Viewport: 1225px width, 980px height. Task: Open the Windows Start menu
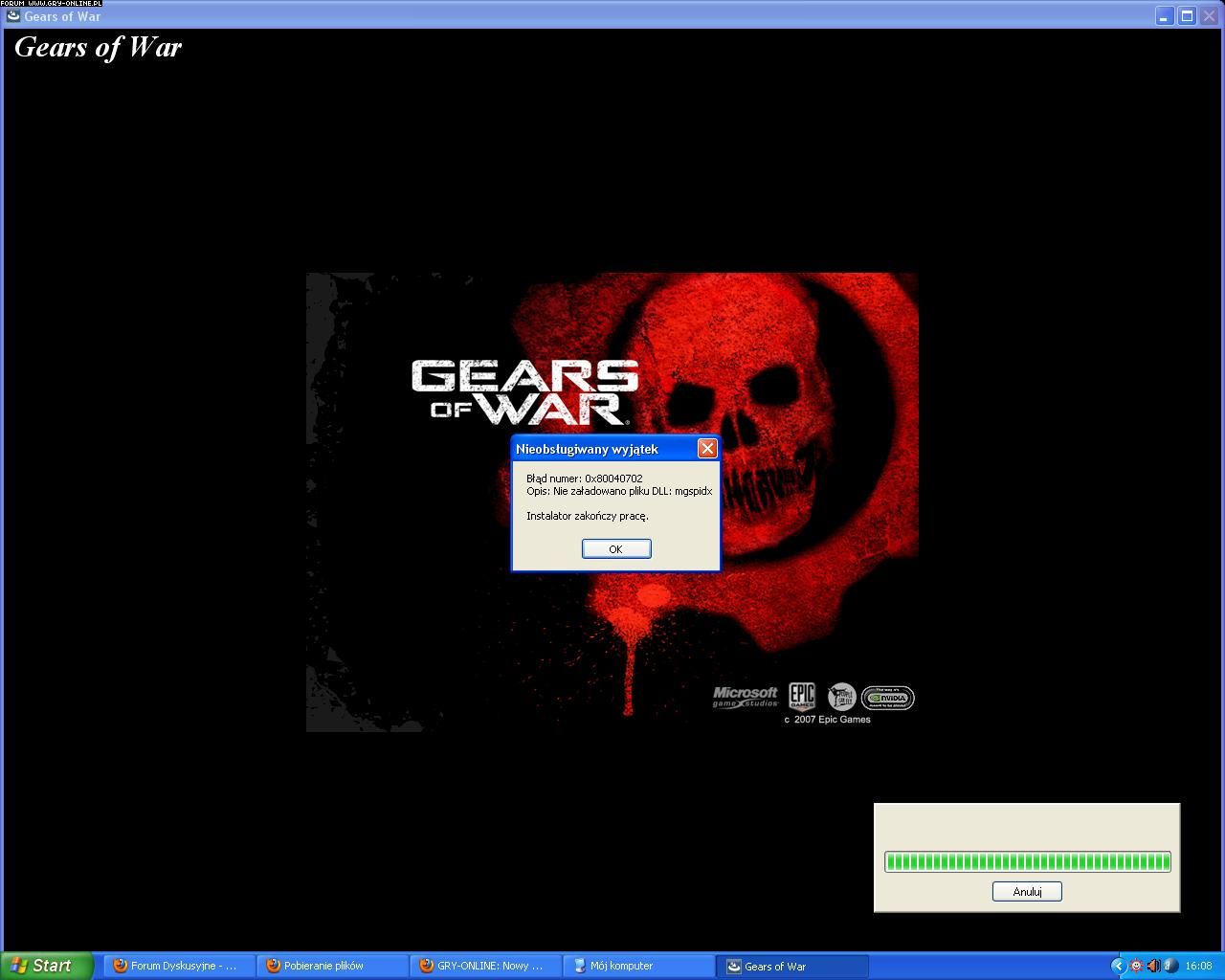[x=47, y=966]
